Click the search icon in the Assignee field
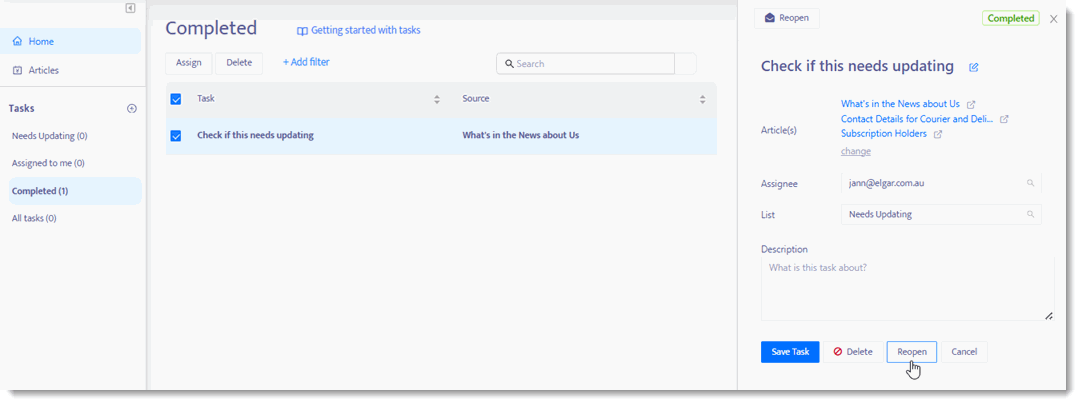Viewport: 1076px width, 399px height. coord(1030,183)
